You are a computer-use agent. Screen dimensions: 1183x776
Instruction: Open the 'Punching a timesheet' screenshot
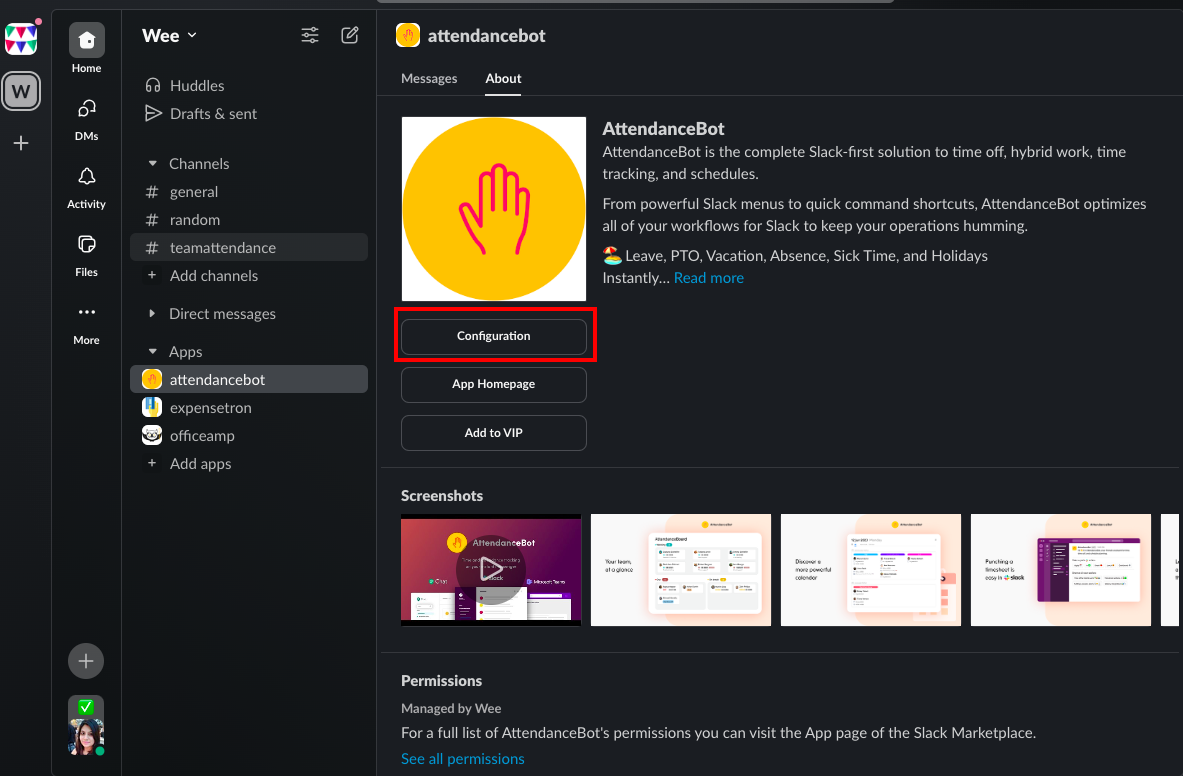coord(1061,570)
